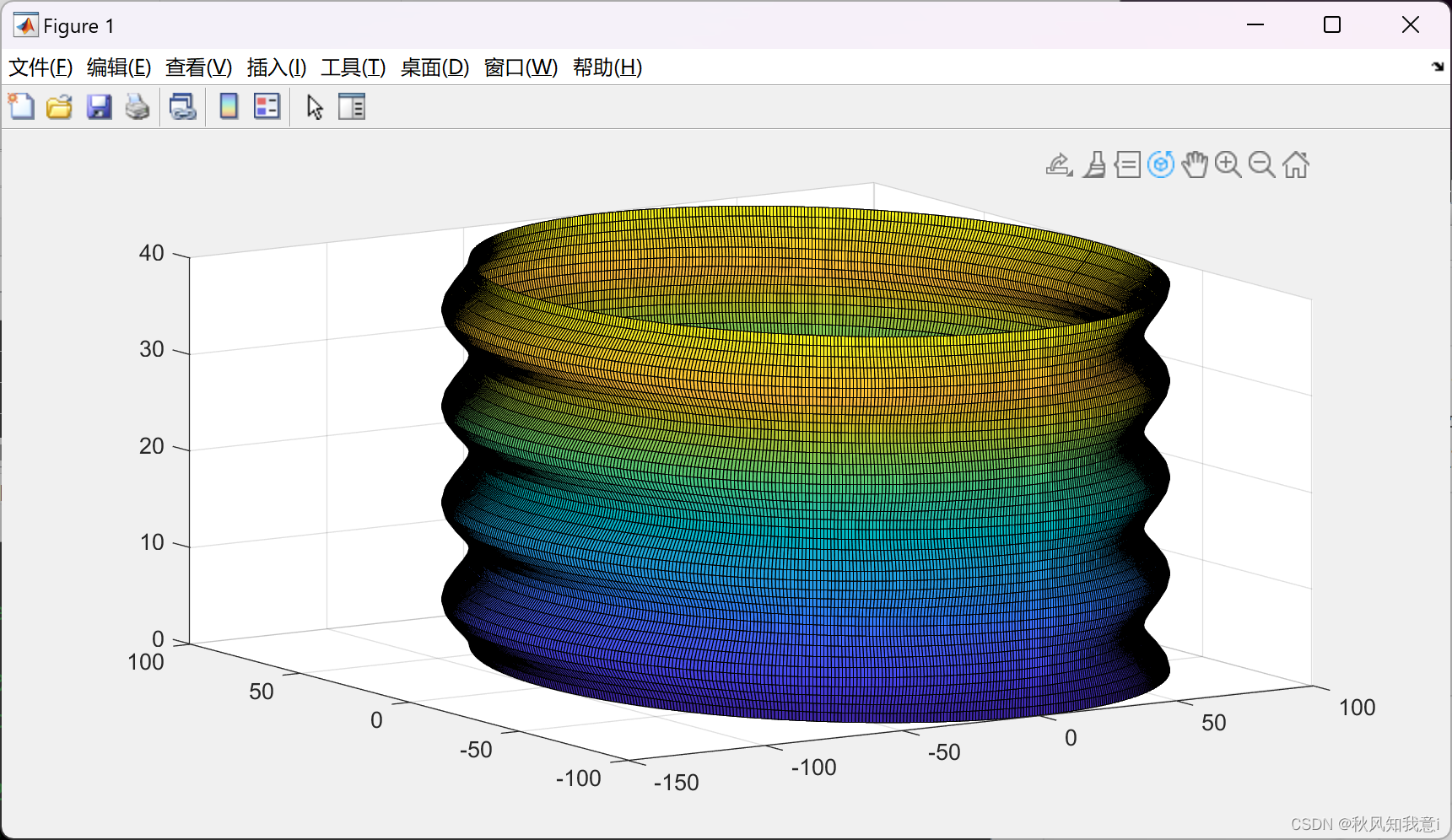This screenshot has width=1452, height=840.
Task: Insert a colorbar from the toolbar
Action: pyautogui.click(x=229, y=107)
